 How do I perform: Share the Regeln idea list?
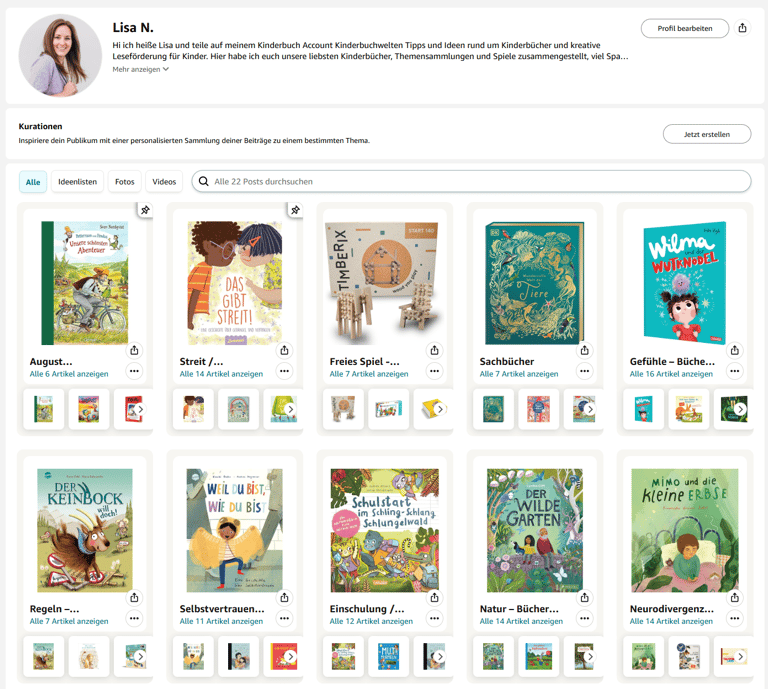point(134,597)
